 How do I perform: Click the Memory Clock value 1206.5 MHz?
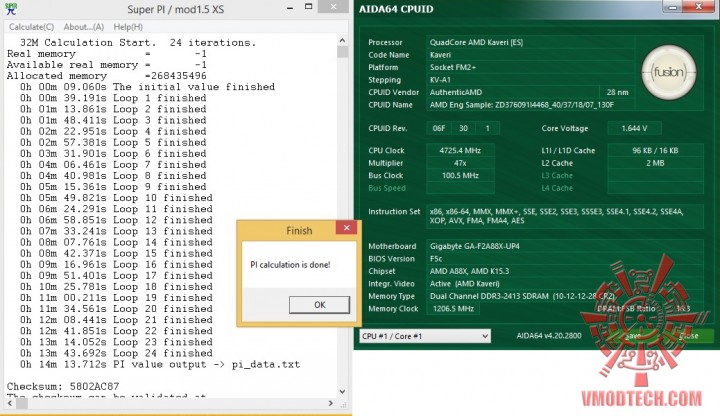point(453,309)
